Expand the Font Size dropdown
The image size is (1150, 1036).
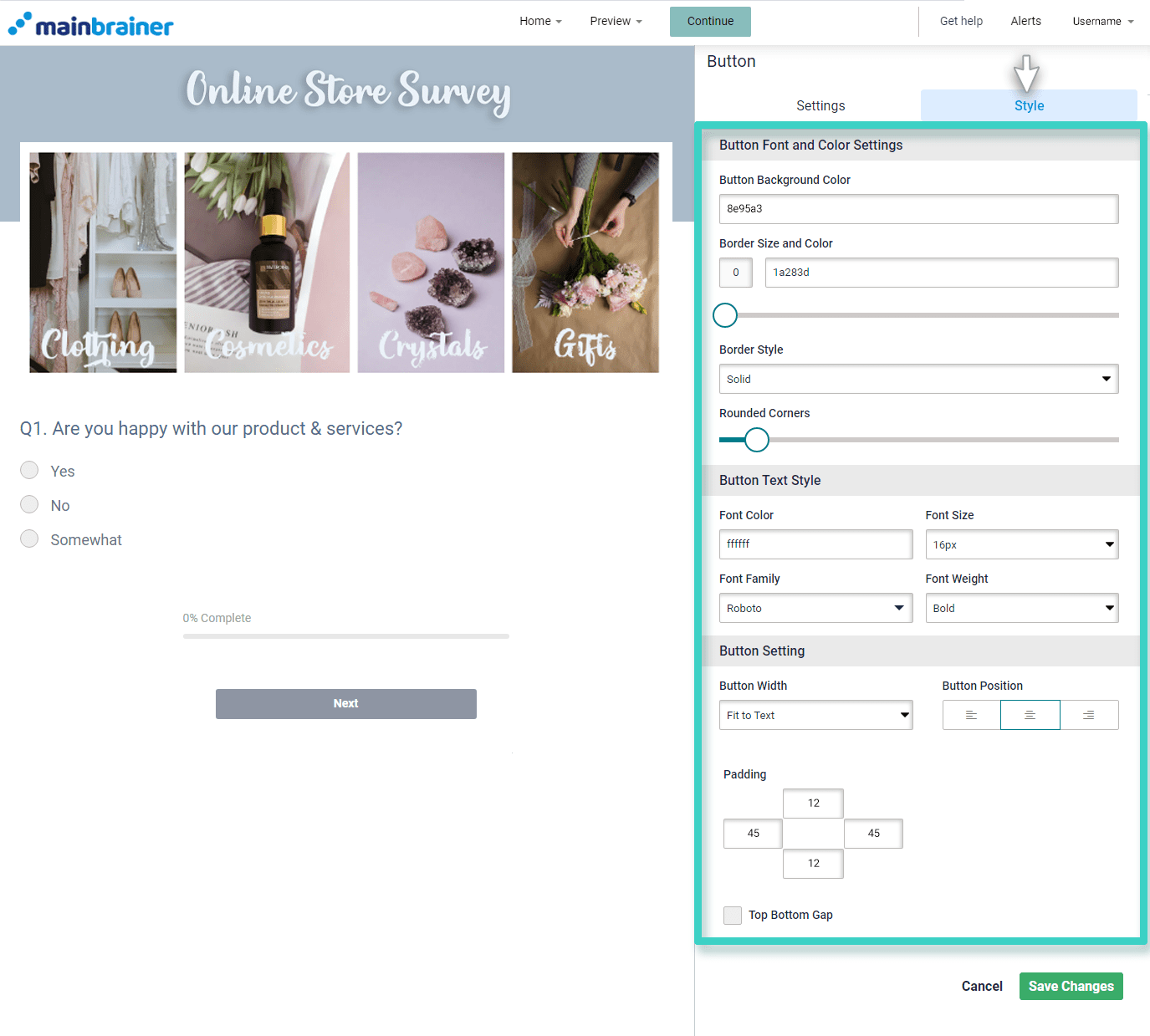(x=1021, y=544)
